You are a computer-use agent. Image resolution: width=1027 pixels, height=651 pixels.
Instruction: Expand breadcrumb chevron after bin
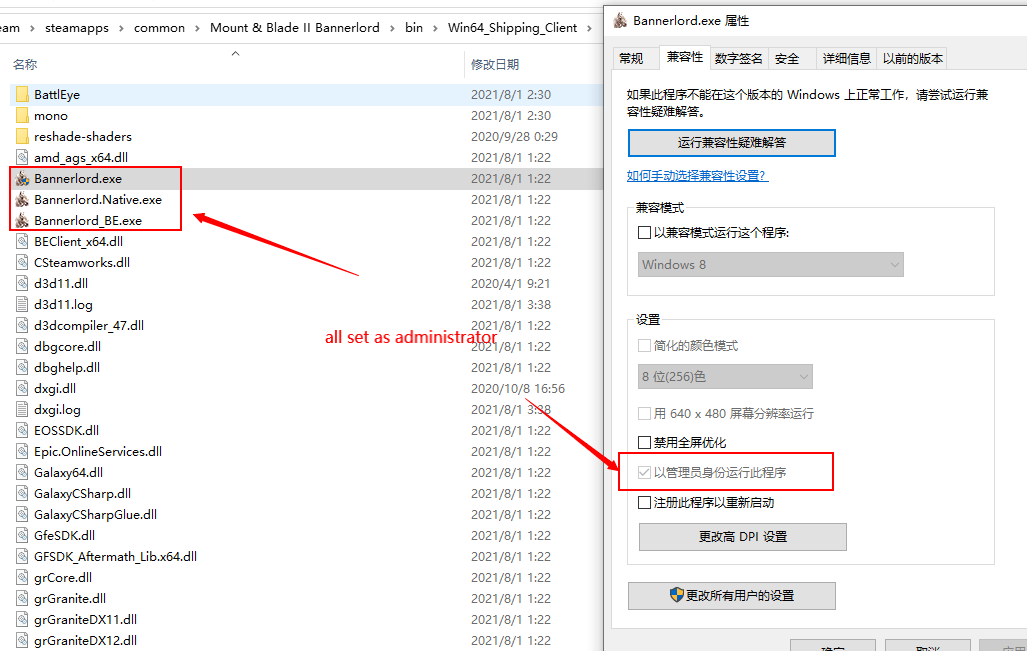436,28
